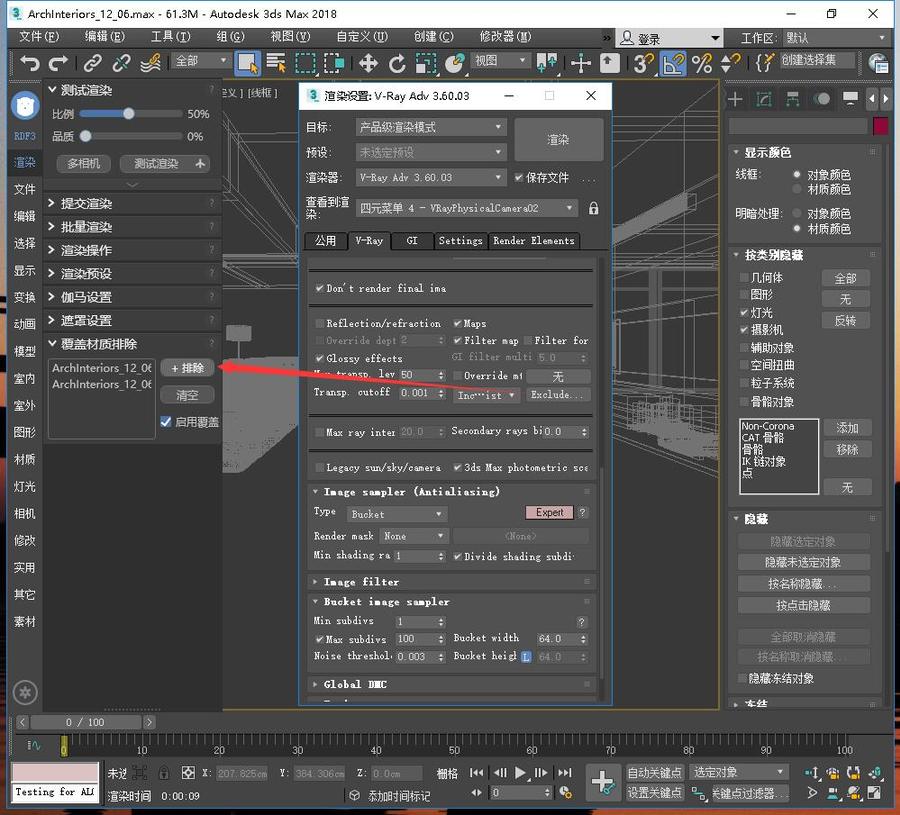Select the Unlink selection icon
The width and height of the screenshot is (900, 815).
(x=121, y=63)
